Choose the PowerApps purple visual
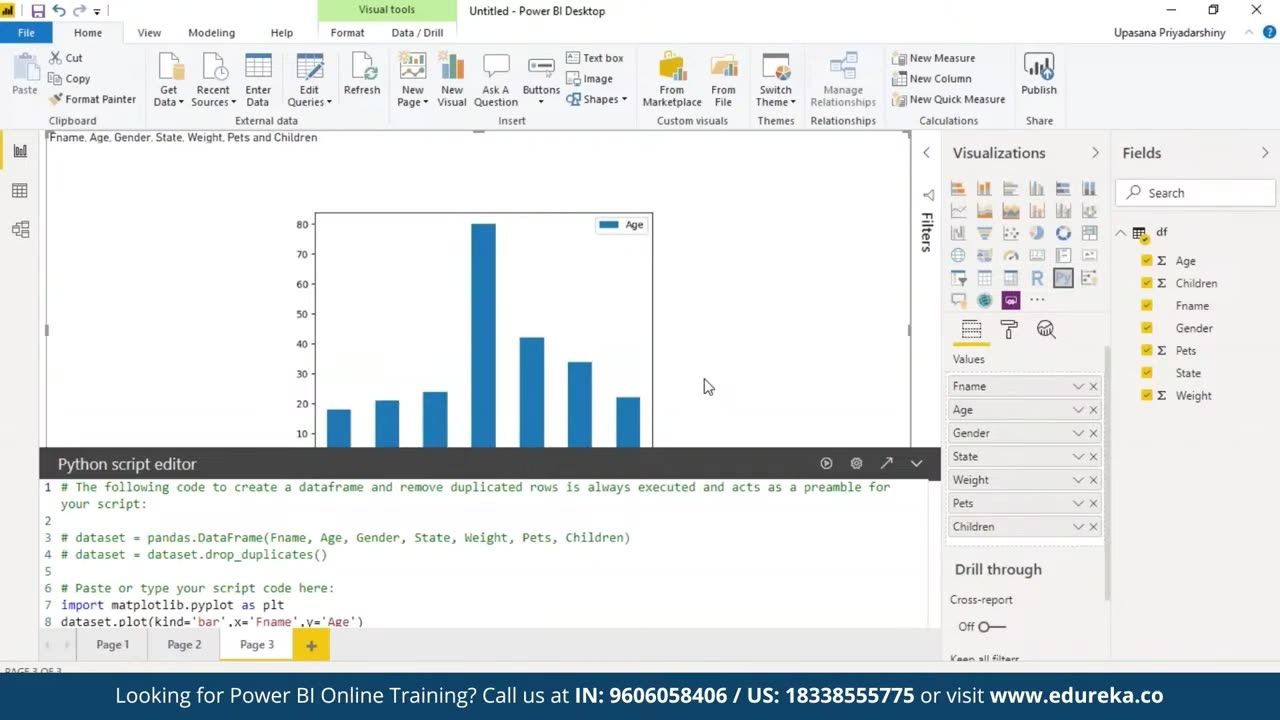1280x720 pixels. tap(1011, 300)
